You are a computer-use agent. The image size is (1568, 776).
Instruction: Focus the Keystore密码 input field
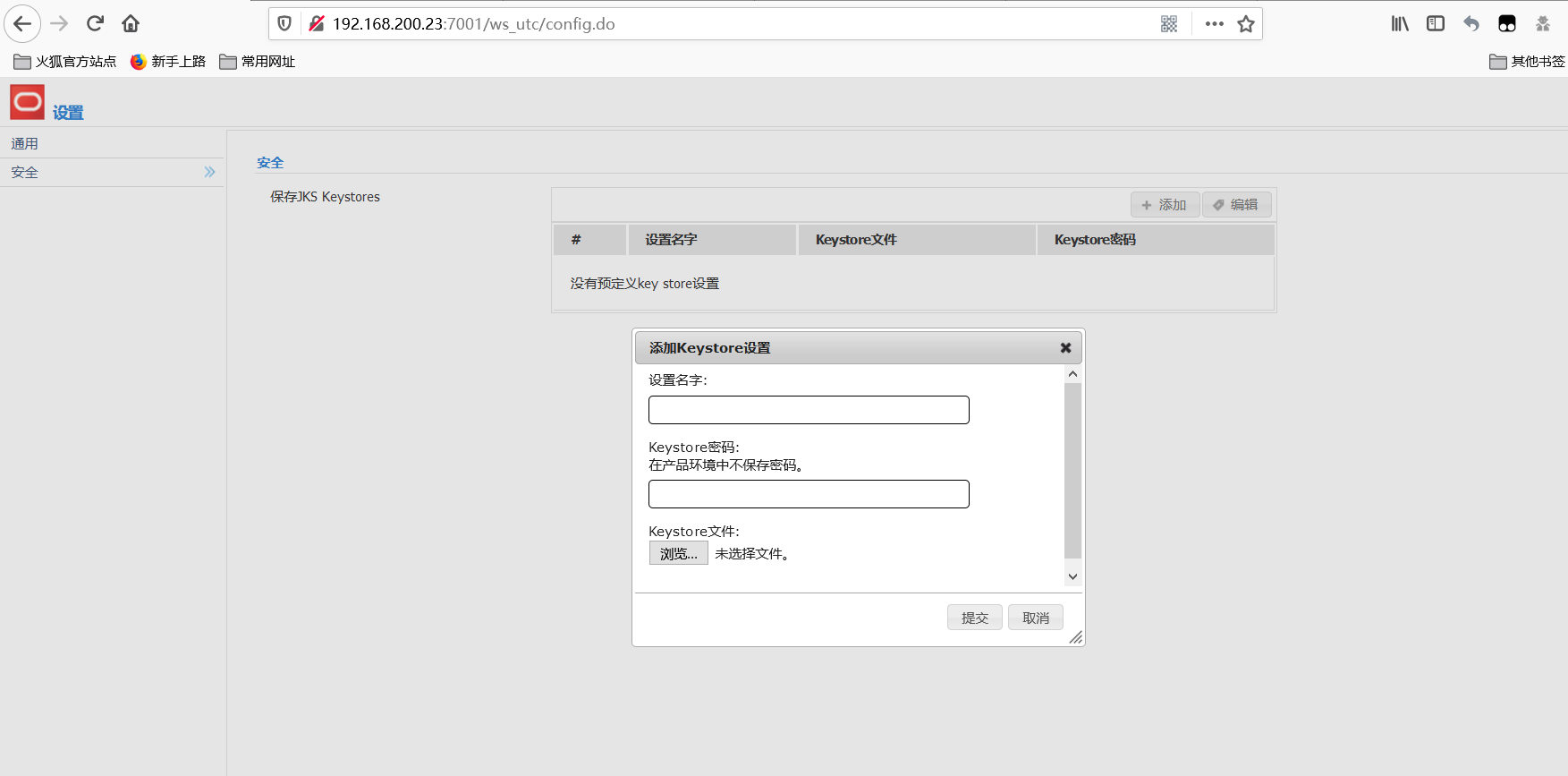coord(809,494)
